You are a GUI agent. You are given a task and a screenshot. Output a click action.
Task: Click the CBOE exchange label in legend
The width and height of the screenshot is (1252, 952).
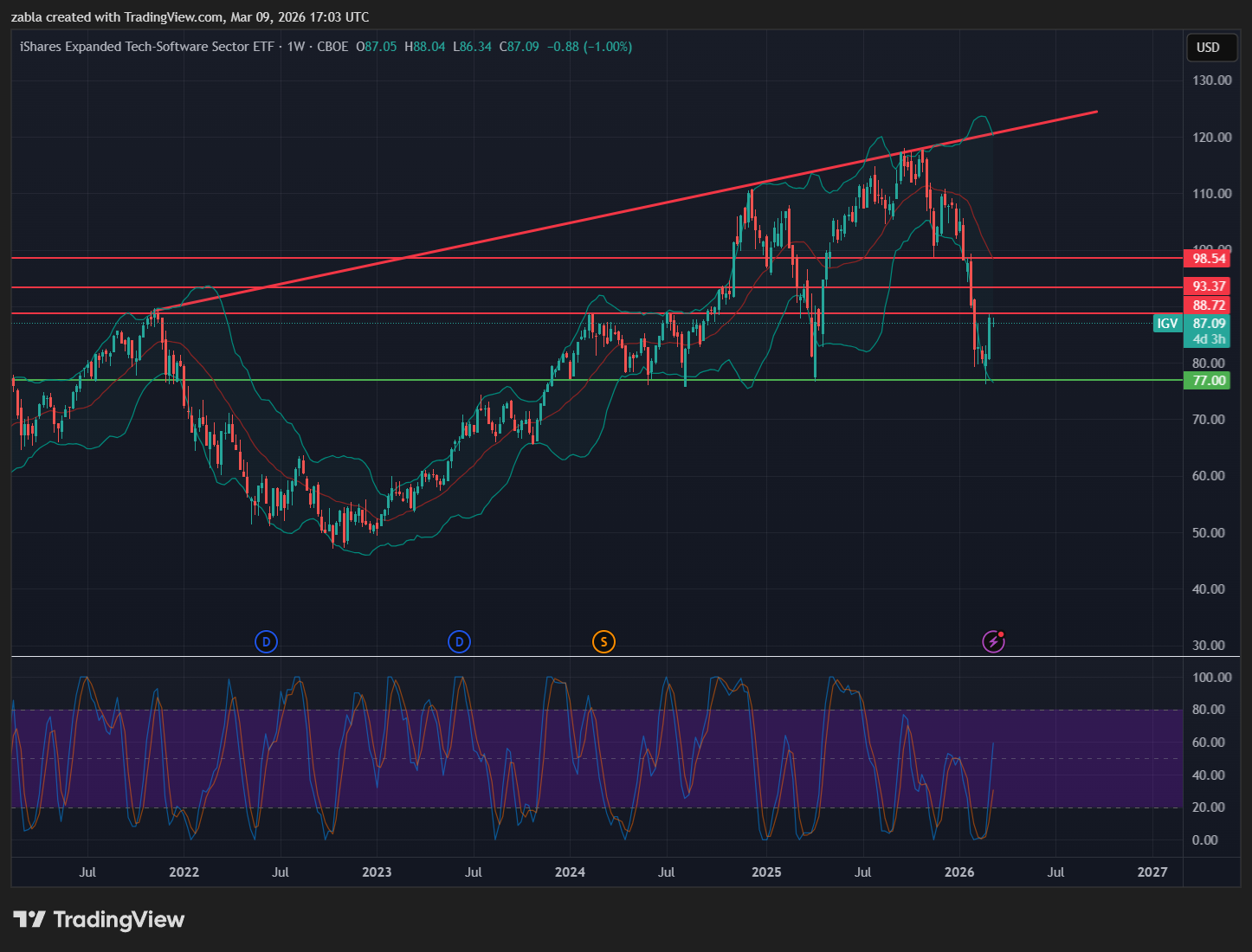point(332,47)
